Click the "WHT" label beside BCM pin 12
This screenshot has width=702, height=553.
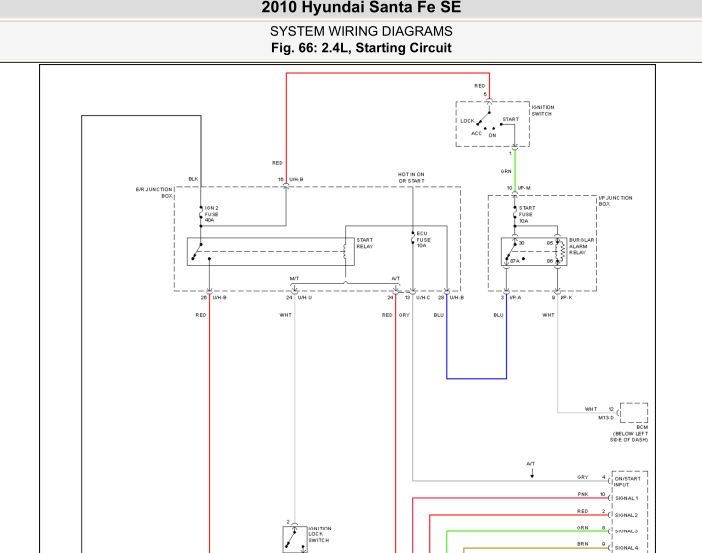pyautogui.click(x=591, y=409)
